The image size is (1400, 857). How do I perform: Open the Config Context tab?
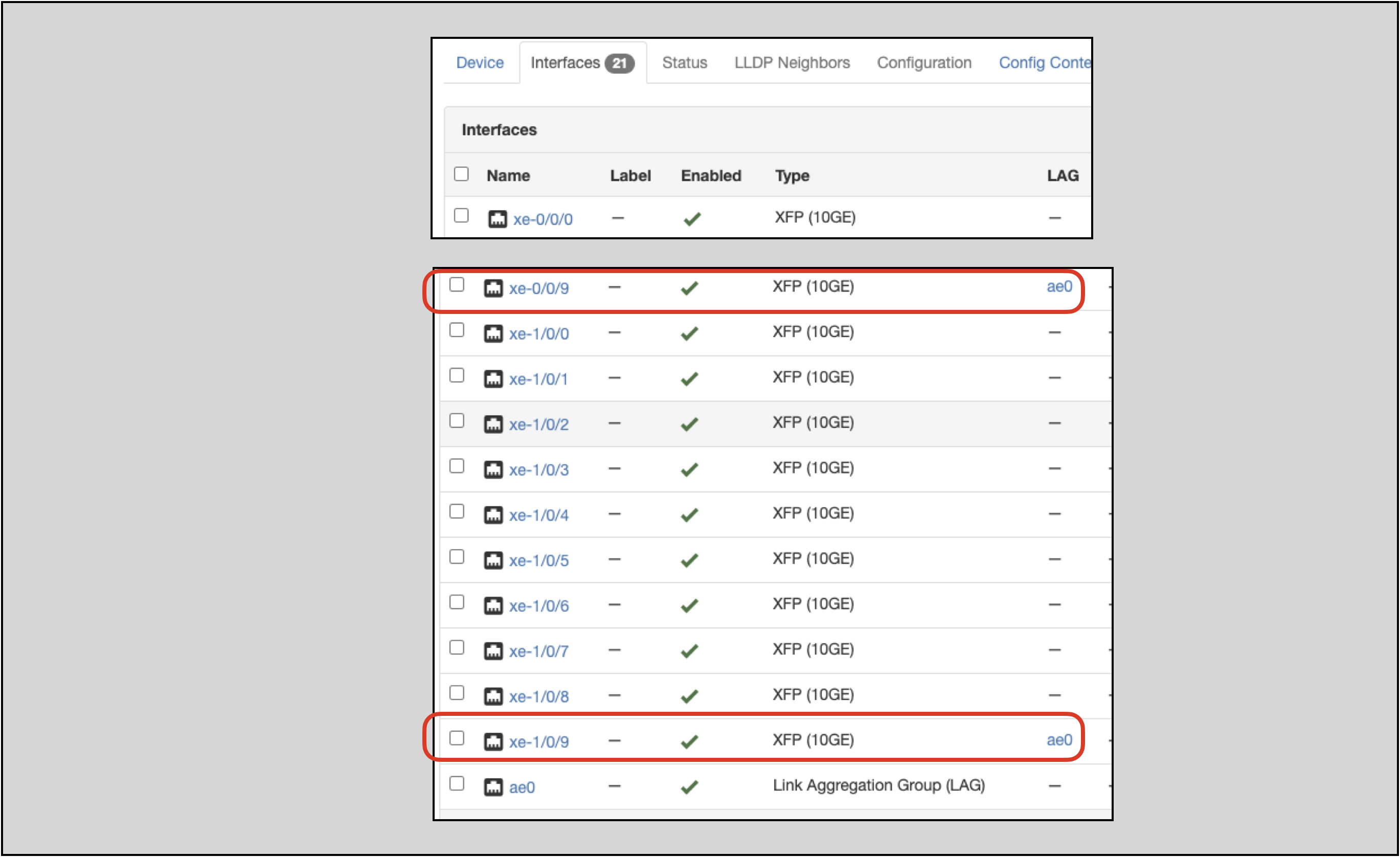point(1044,62)
